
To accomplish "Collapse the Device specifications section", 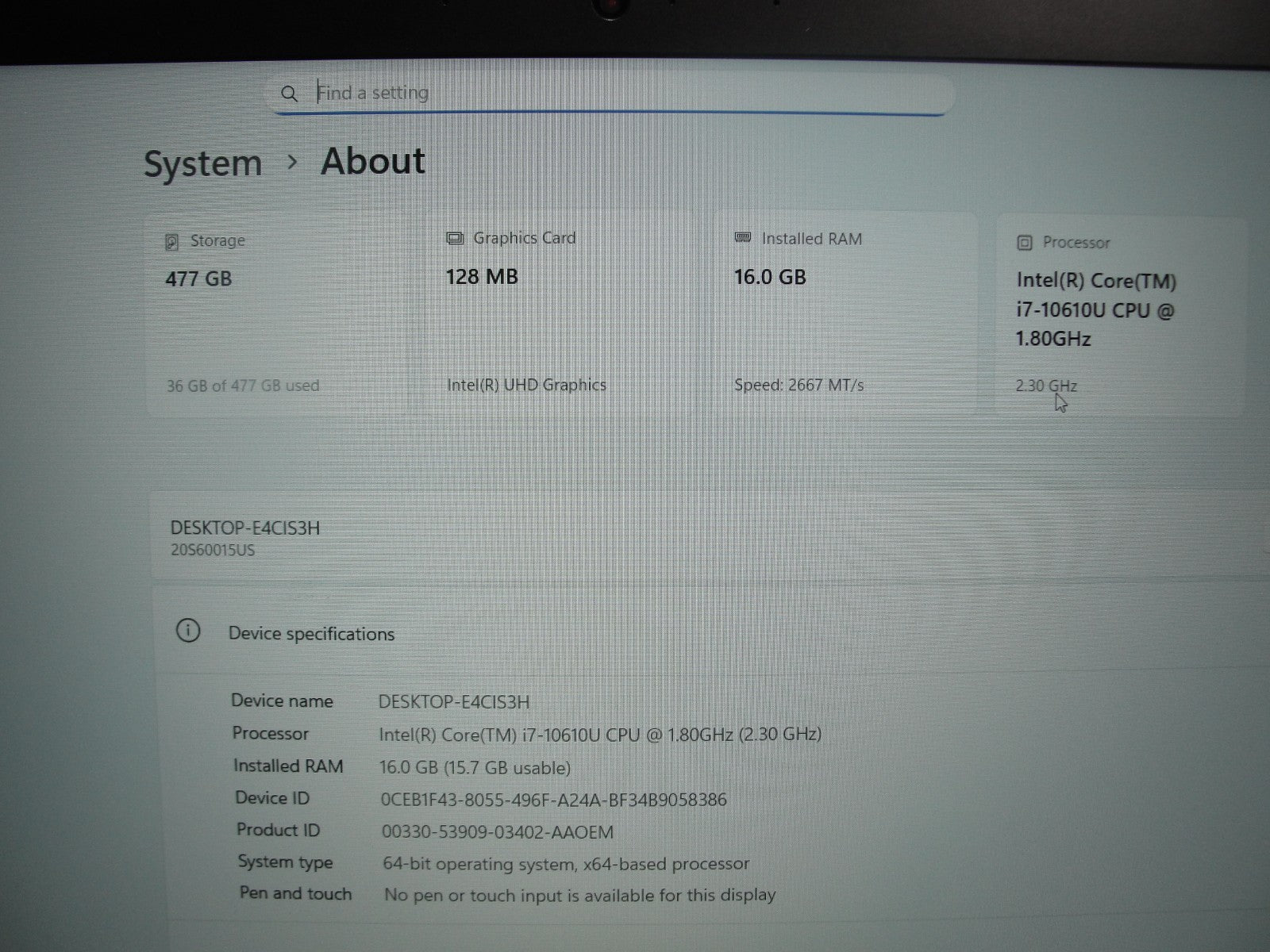I will click(x=311, y=634).
